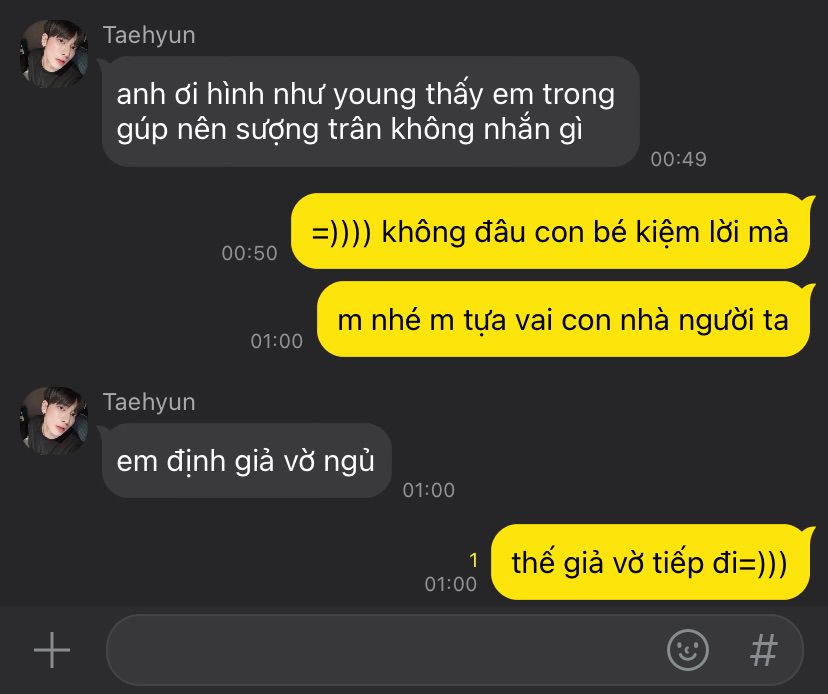Select yellow bubble 'không đâu con bé kiệm lời mà'
The image size is (828, 694).
tap(550, 231)
